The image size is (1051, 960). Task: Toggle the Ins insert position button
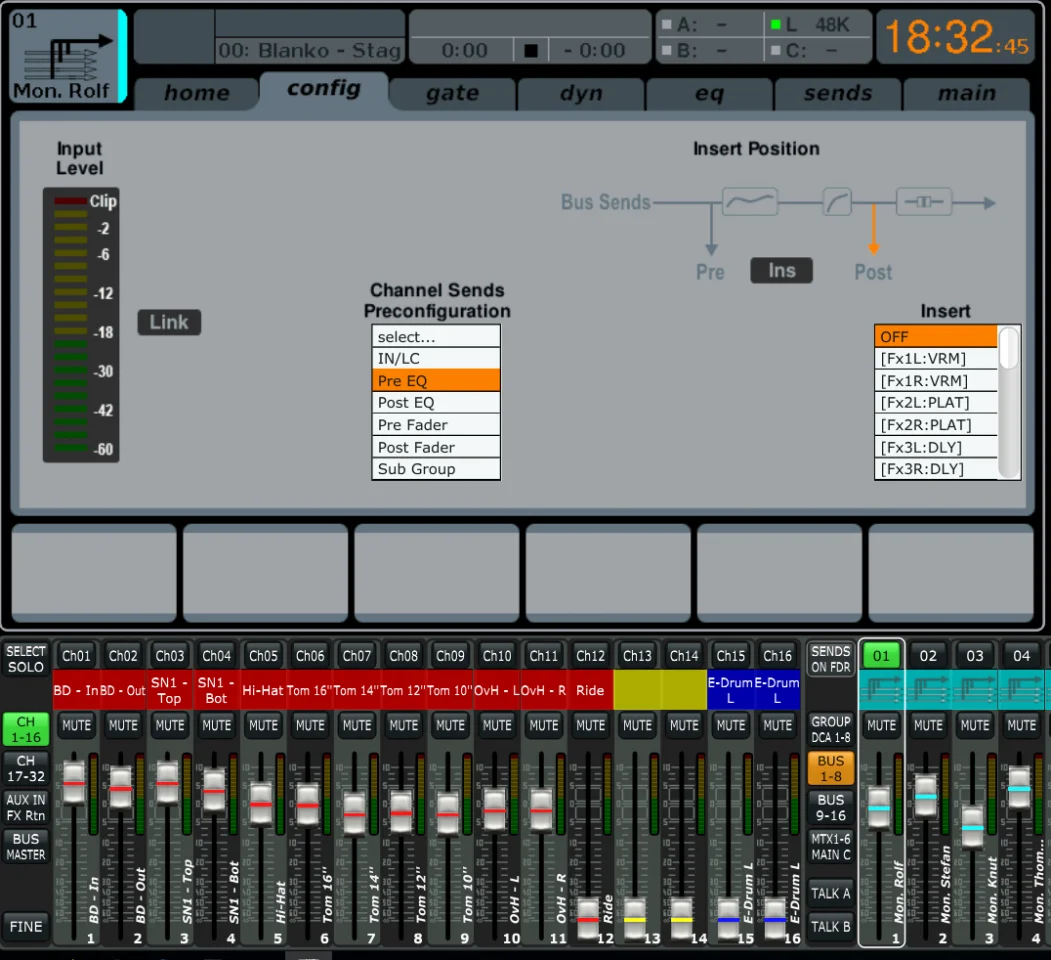point(781,271)
